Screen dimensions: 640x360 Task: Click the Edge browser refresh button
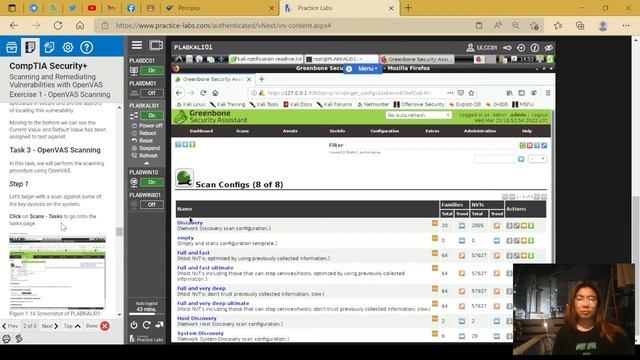[x=58, y=25]
